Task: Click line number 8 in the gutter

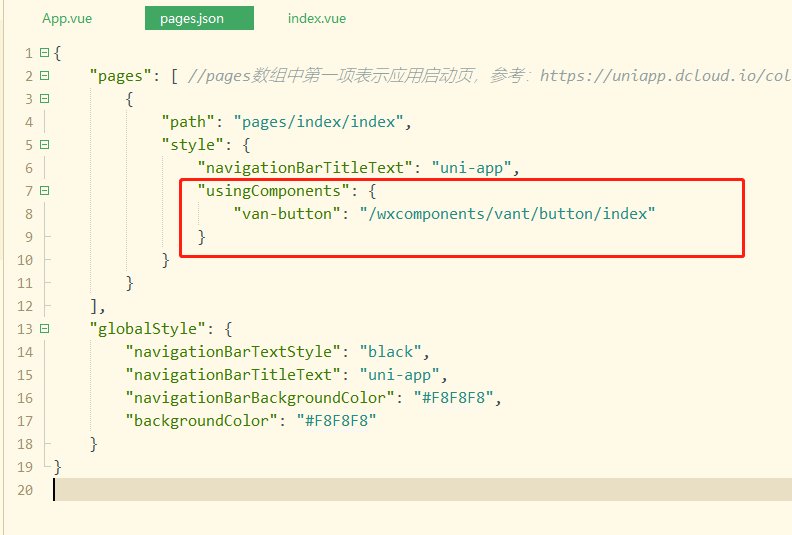Action: coord(29,214)
